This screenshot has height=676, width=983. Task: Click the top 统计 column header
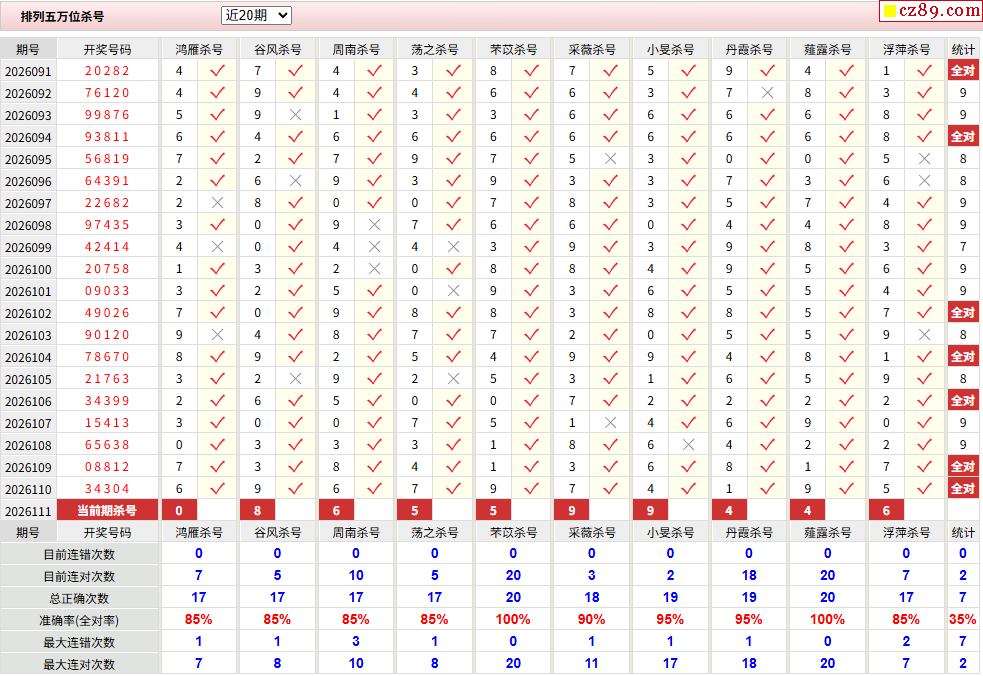[963, 50]
